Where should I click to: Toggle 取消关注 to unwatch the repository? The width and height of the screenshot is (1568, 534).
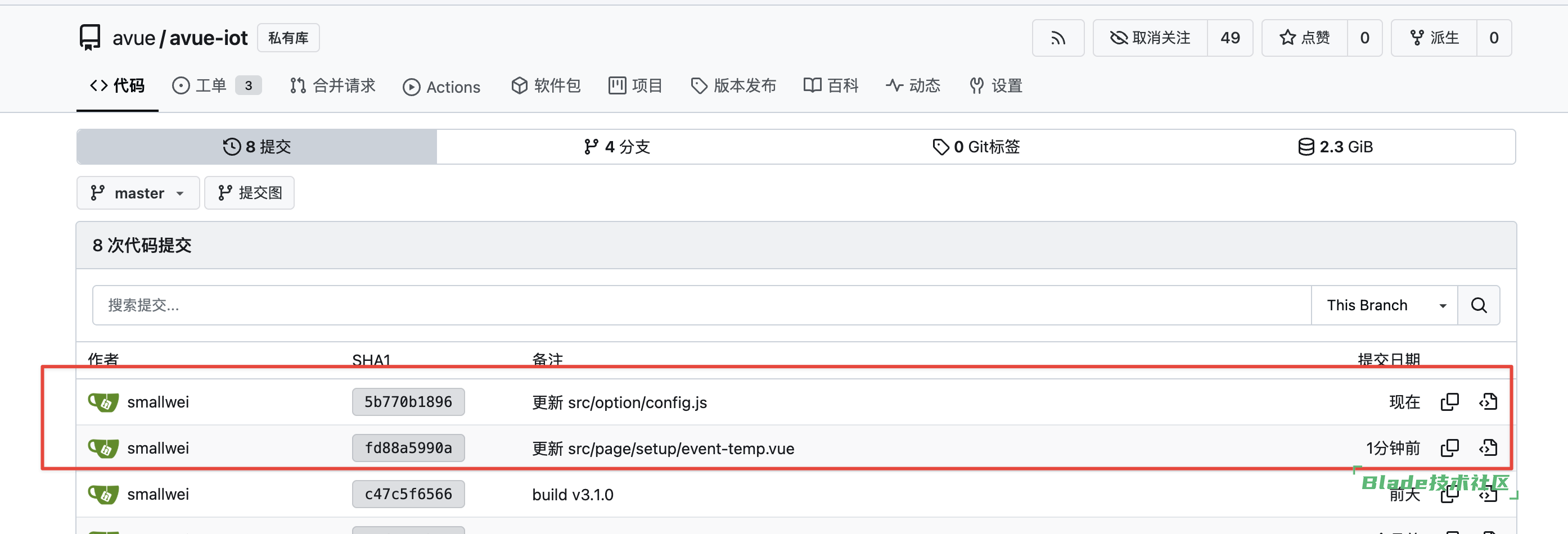(1150, 38)
